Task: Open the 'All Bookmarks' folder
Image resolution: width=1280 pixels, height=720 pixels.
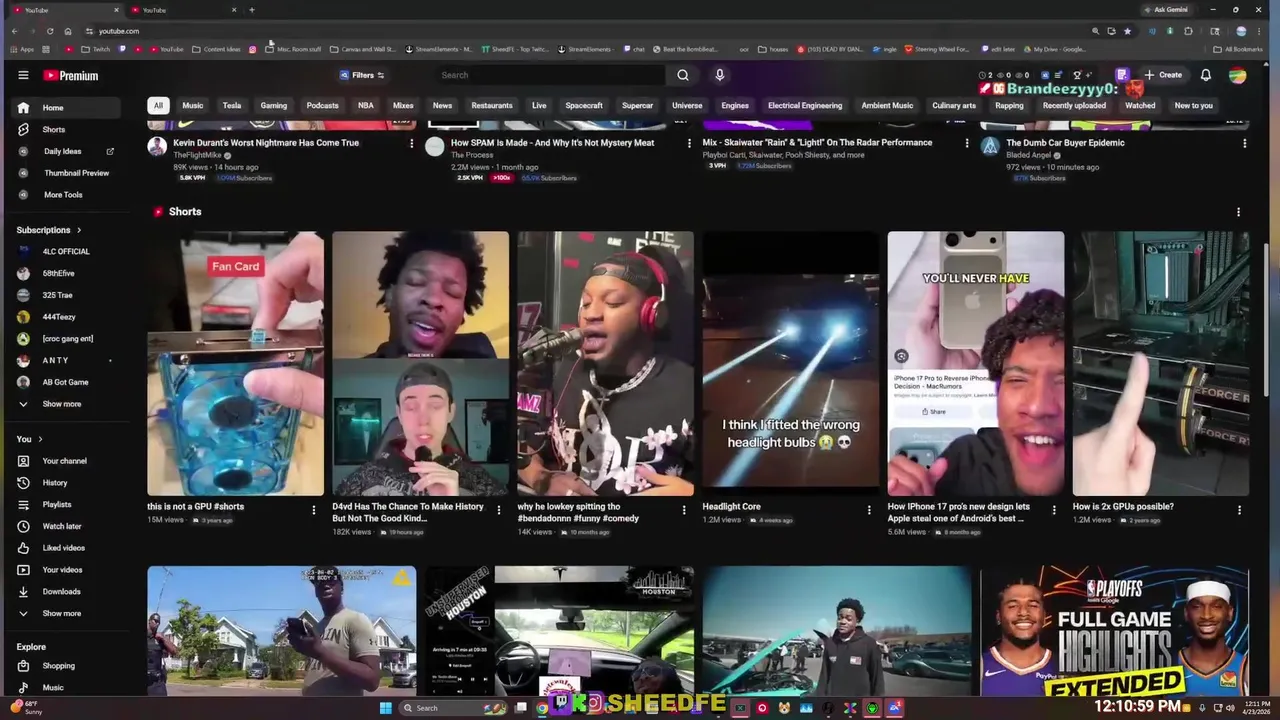Action: pos(1237,49)
